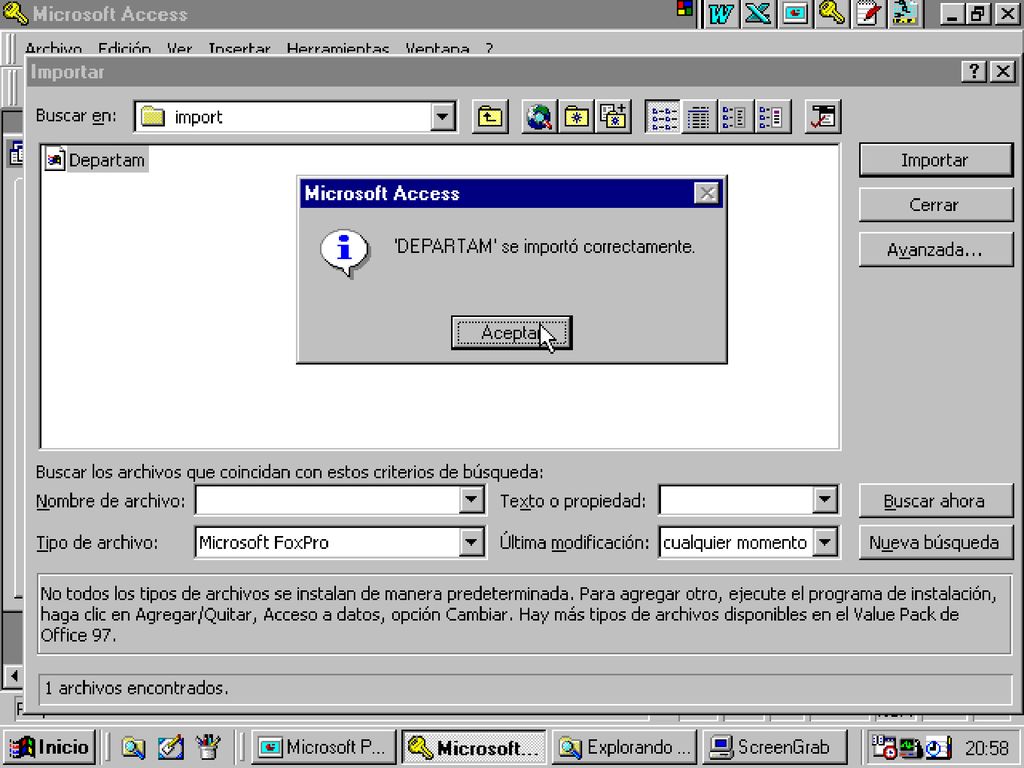Click the Add to Favorites icon

click(x=613, y=117)
